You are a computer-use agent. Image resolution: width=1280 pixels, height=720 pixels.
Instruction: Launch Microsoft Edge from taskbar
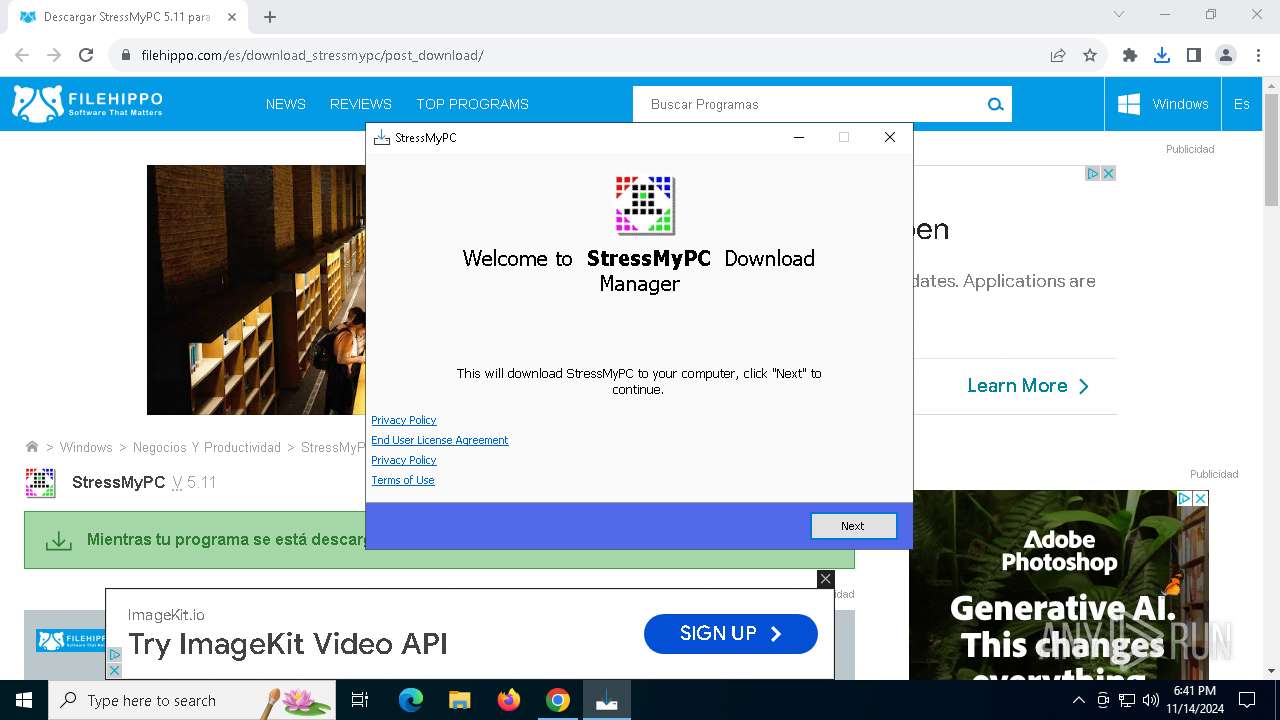411,700
